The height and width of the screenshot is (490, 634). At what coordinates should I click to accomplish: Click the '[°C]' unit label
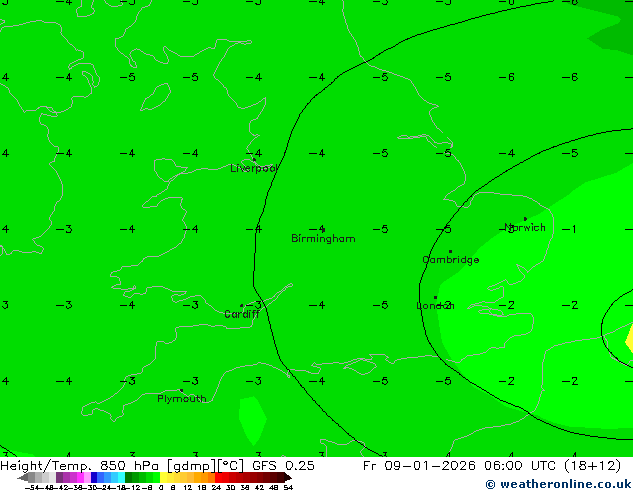(x=231, y=466)
